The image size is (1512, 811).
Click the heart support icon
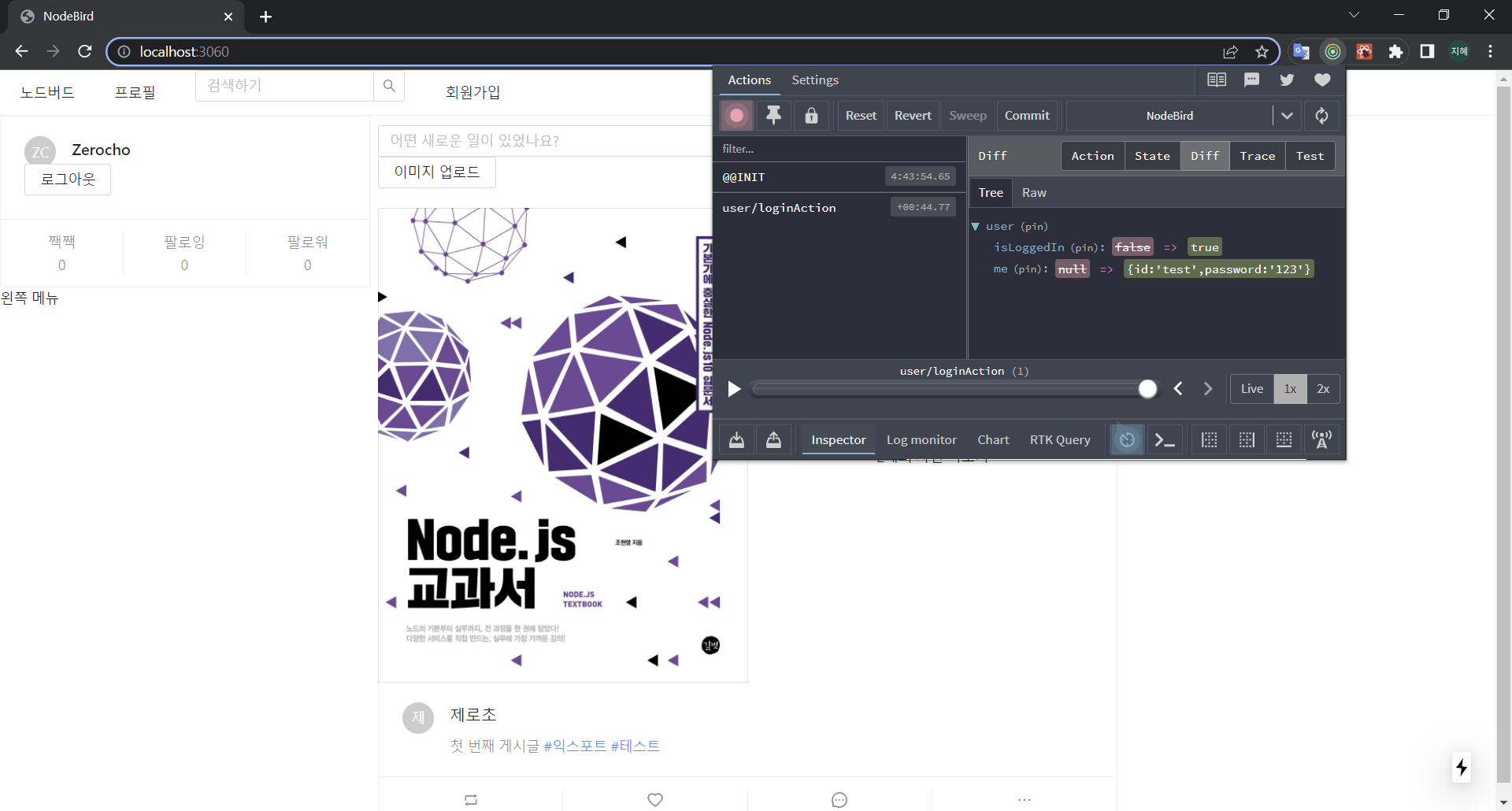[1322, 80]
